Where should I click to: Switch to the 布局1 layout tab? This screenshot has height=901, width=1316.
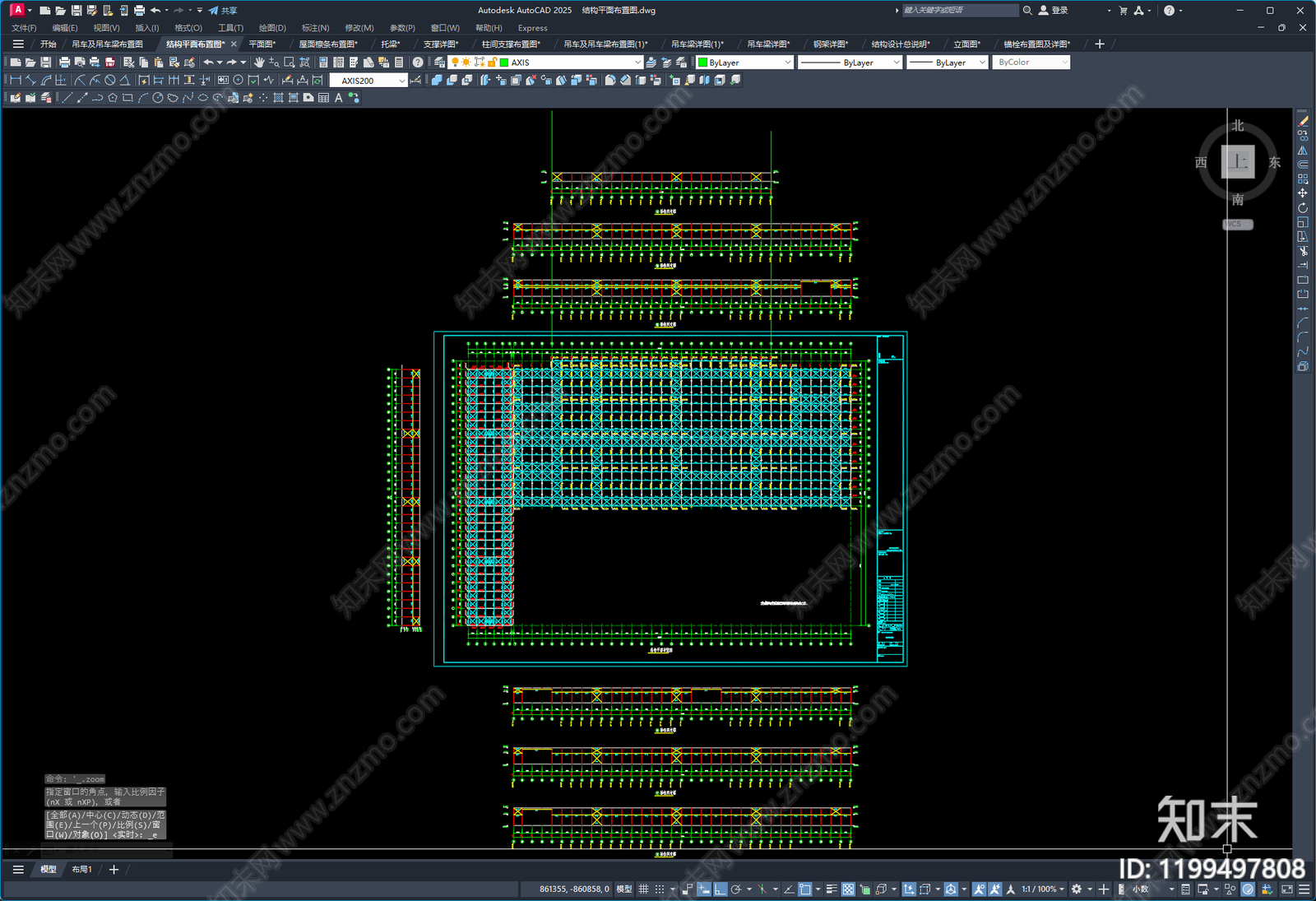point(81,870)
